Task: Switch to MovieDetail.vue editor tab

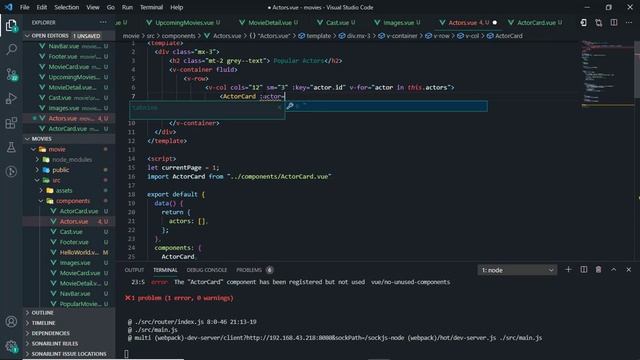Action: pyautogui.click(x=269, y=22)
